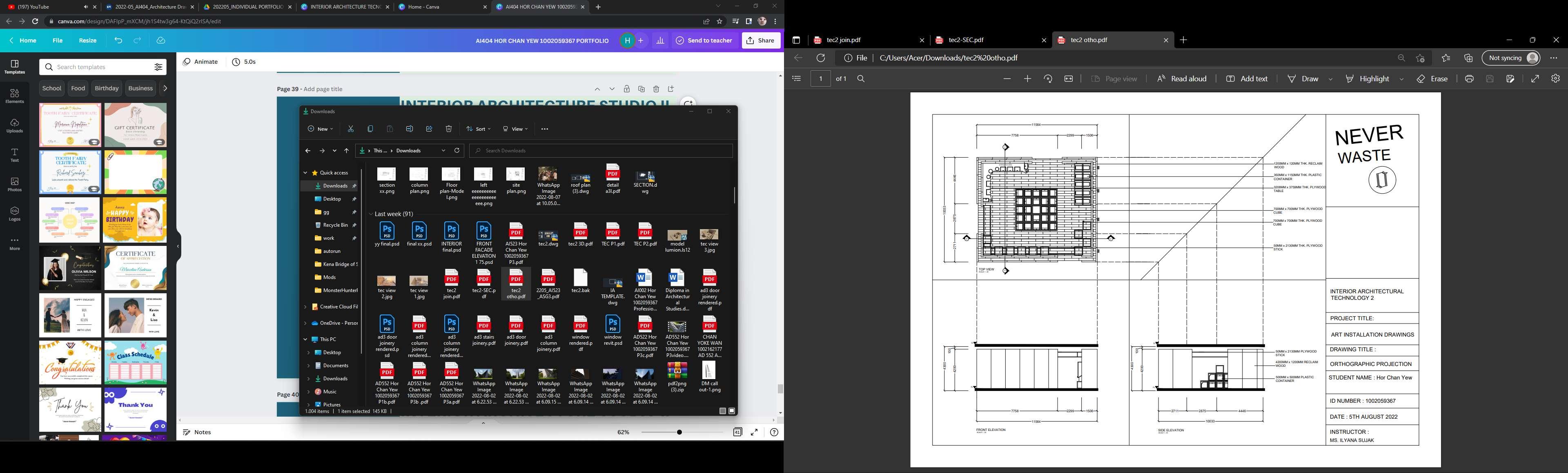Open the PDF table of contents icon
This screenshot has width=1568, height=473.
[x=796, y=79]
